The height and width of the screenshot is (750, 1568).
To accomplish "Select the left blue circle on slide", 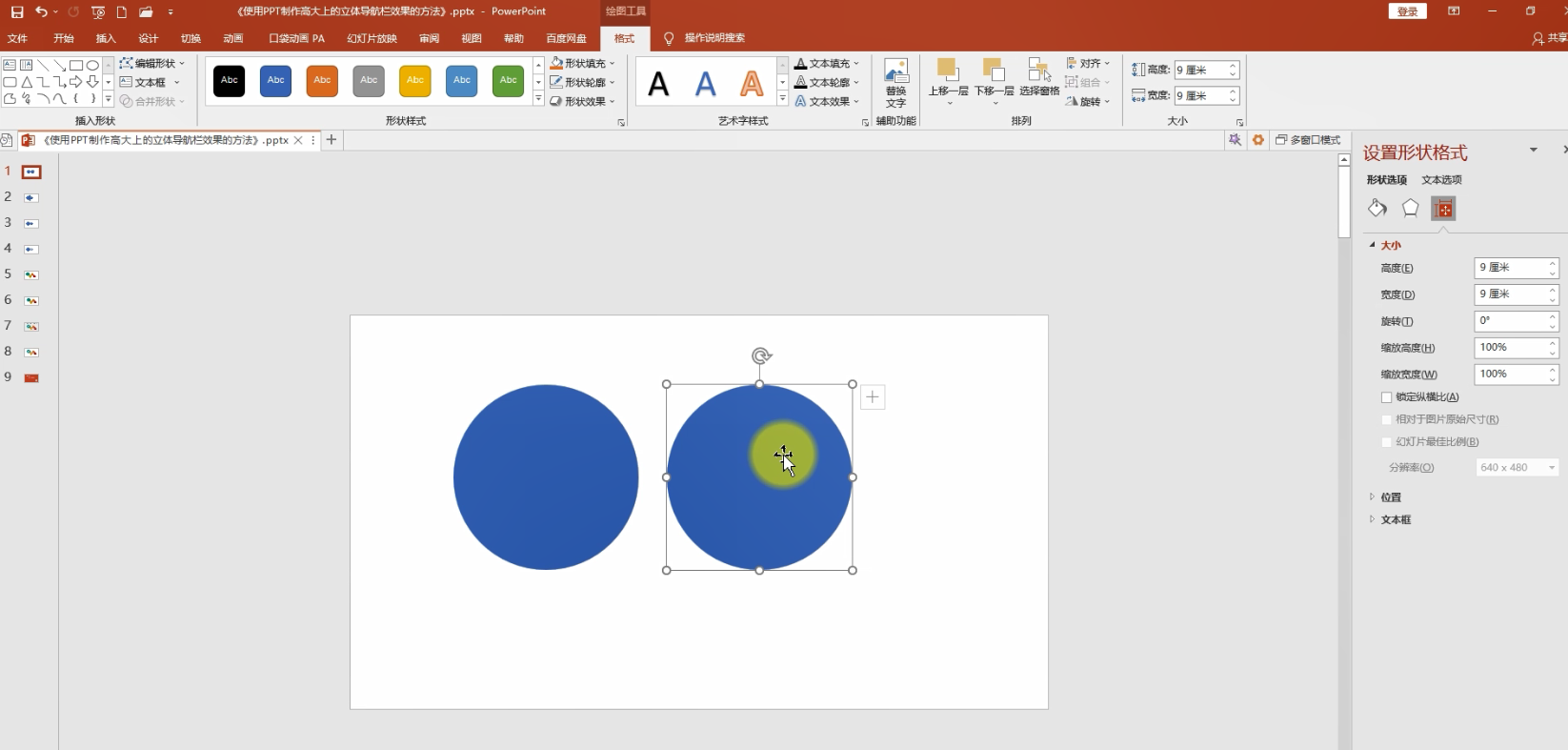I will [x=546, y=477].
